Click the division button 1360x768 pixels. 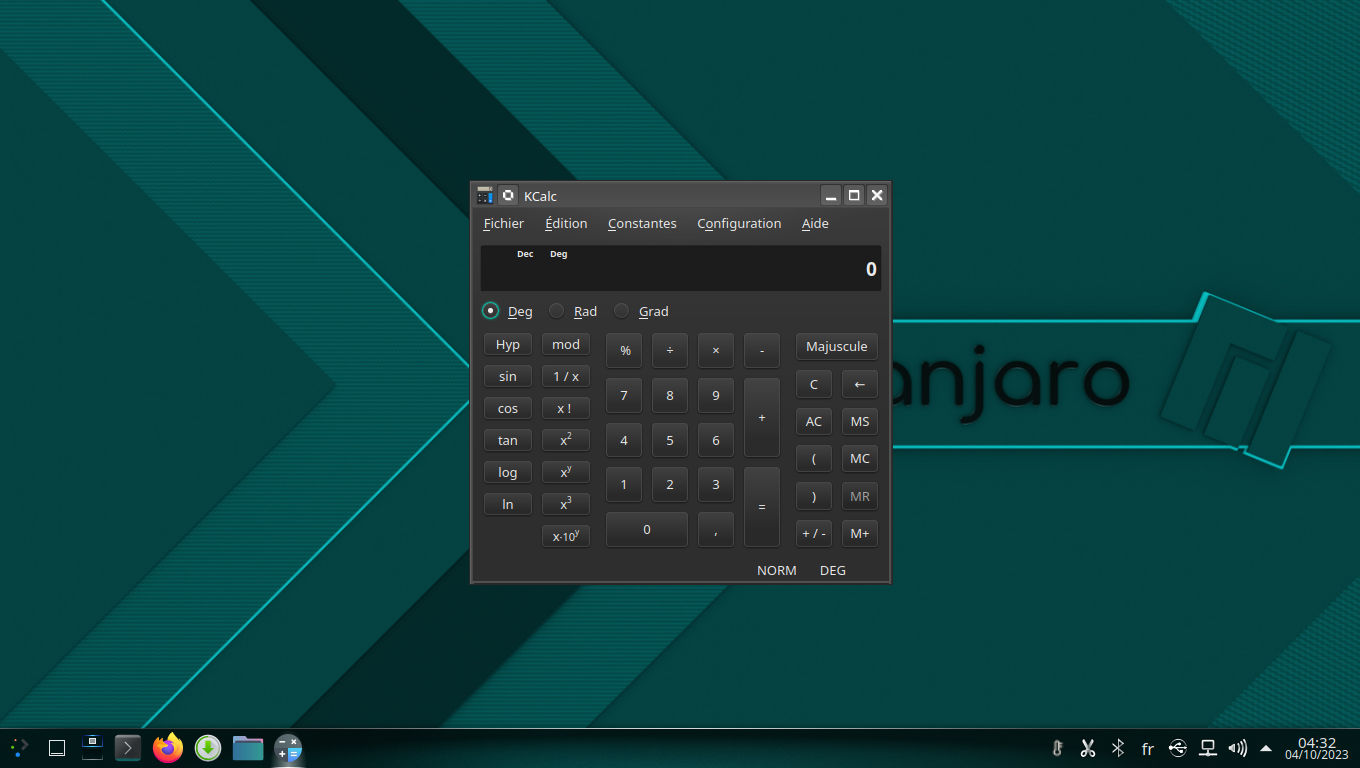tap(670, 350)
